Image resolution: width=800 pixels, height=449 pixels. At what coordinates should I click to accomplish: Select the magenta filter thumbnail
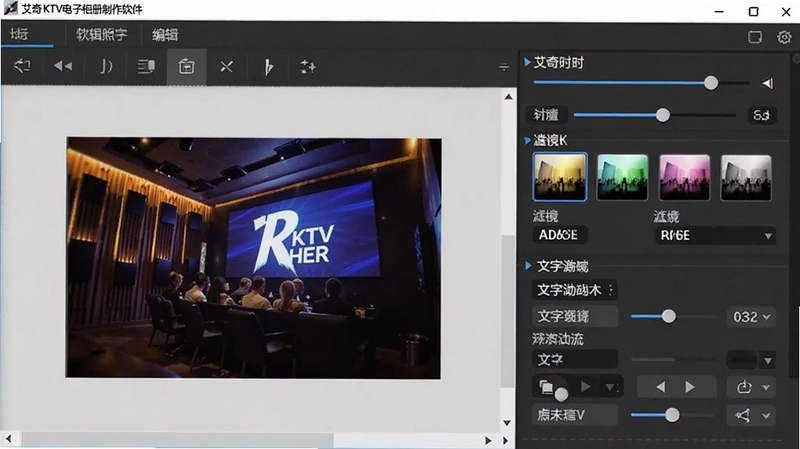tap(684, 178)
